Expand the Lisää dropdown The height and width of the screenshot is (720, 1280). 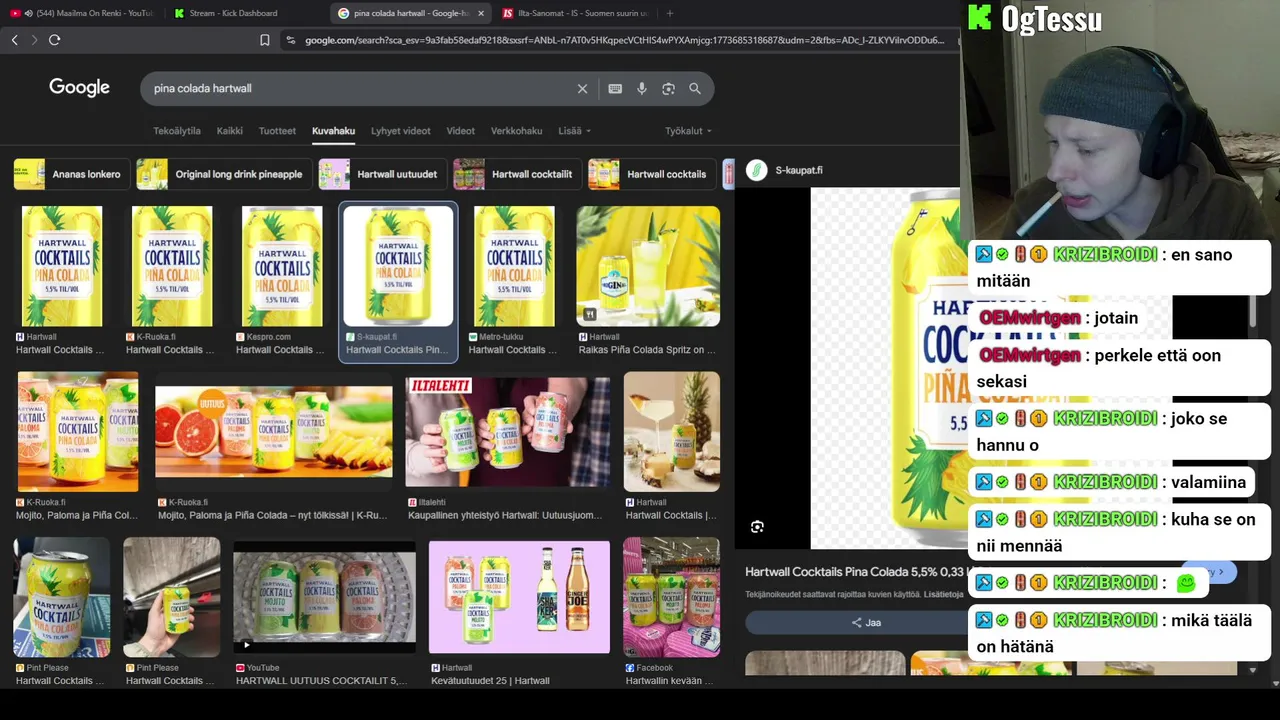click(x=574, y=131)
